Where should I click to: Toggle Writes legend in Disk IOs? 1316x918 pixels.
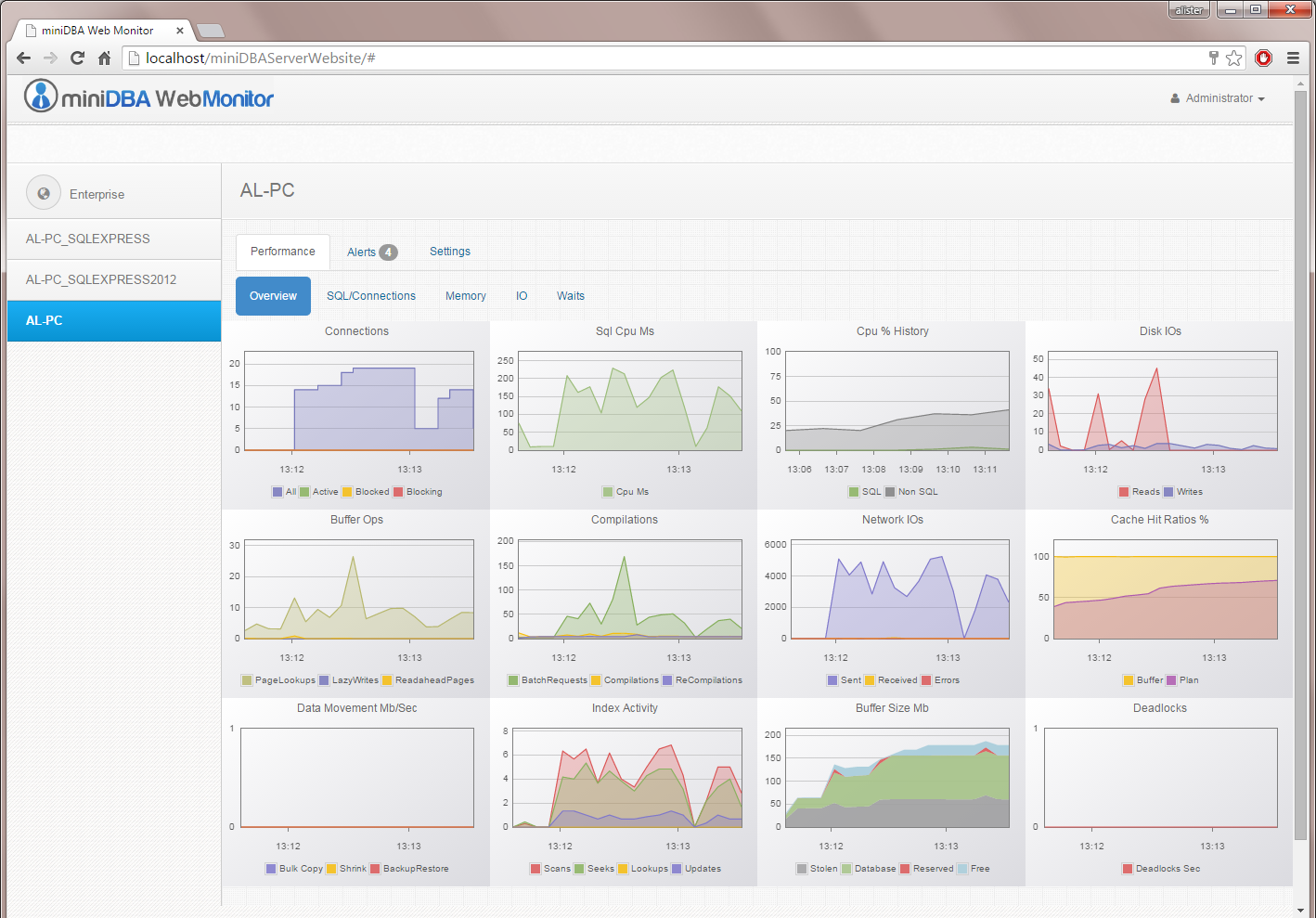coord(1183,492)
